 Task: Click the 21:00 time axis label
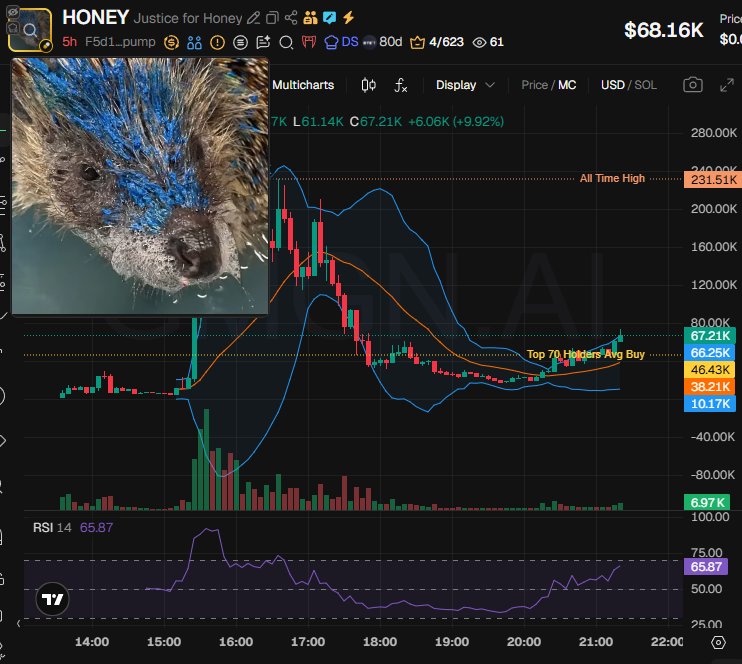pos(596,642)
